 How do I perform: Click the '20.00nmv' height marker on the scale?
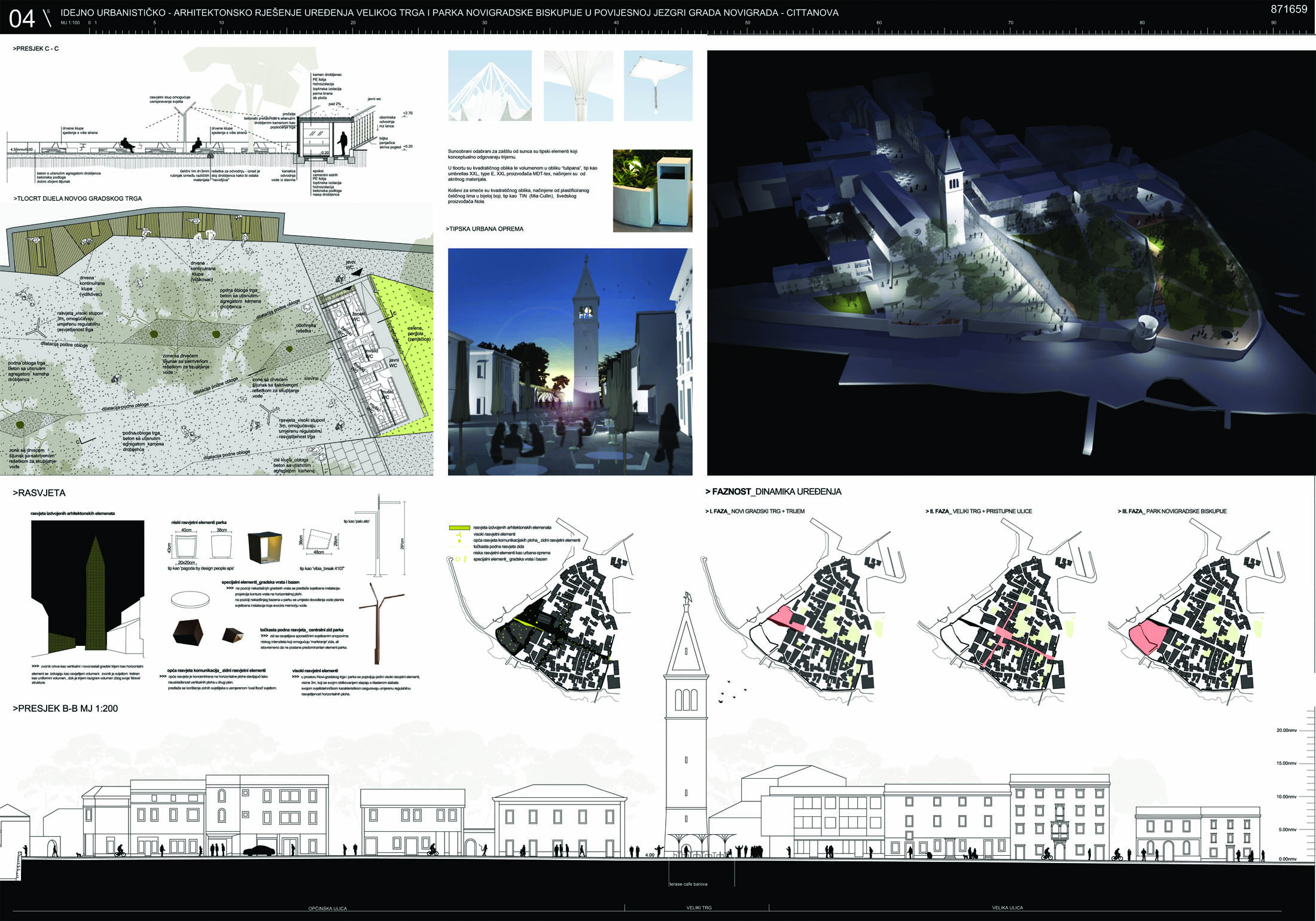1286,730
